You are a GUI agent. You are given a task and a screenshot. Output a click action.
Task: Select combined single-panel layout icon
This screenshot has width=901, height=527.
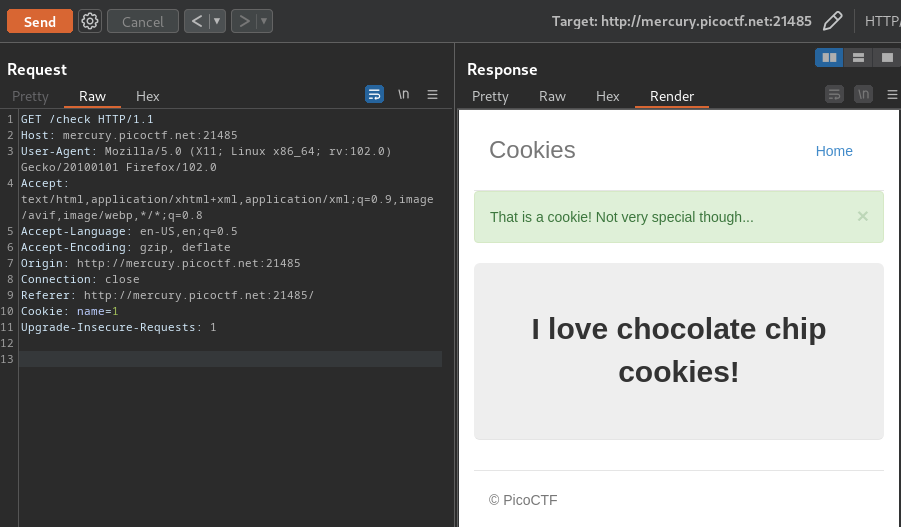(x=887, y=57)
